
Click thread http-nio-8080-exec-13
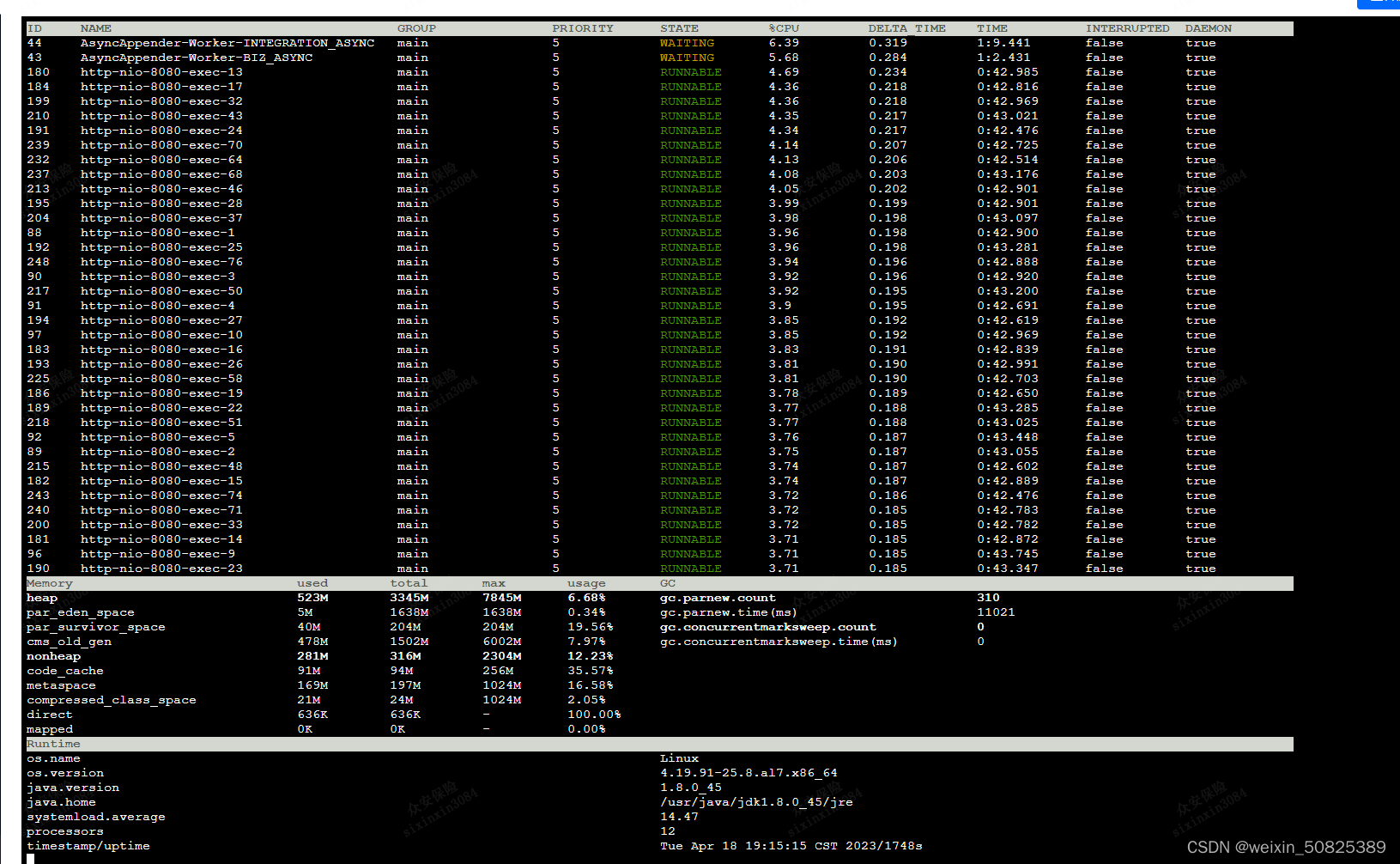pyautogui.click(x=161, y=72)
